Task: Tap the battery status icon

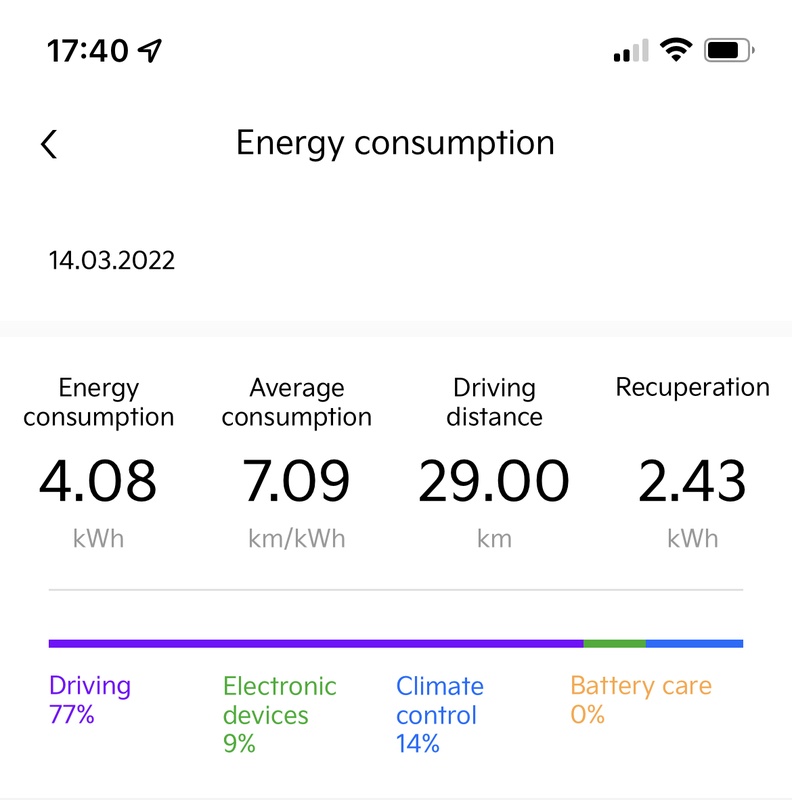Action: tap(729, 49)
